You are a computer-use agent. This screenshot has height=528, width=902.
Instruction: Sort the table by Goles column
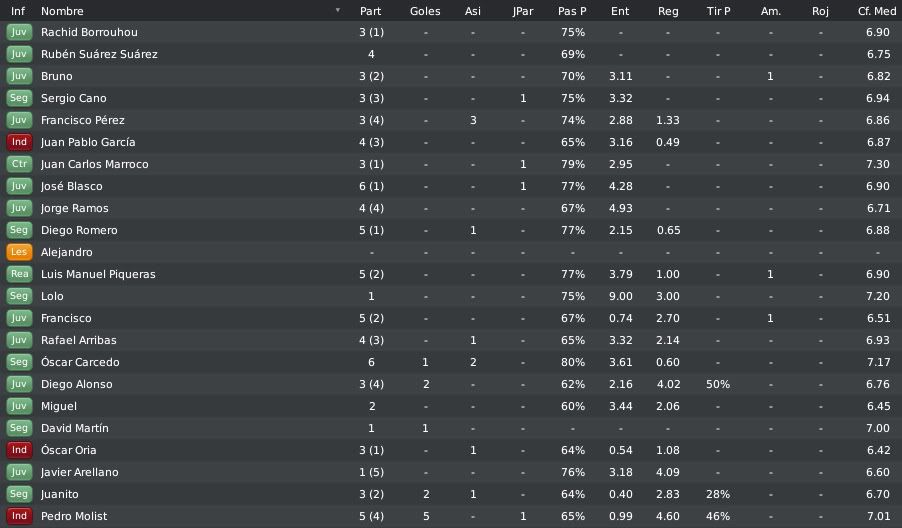425,11
